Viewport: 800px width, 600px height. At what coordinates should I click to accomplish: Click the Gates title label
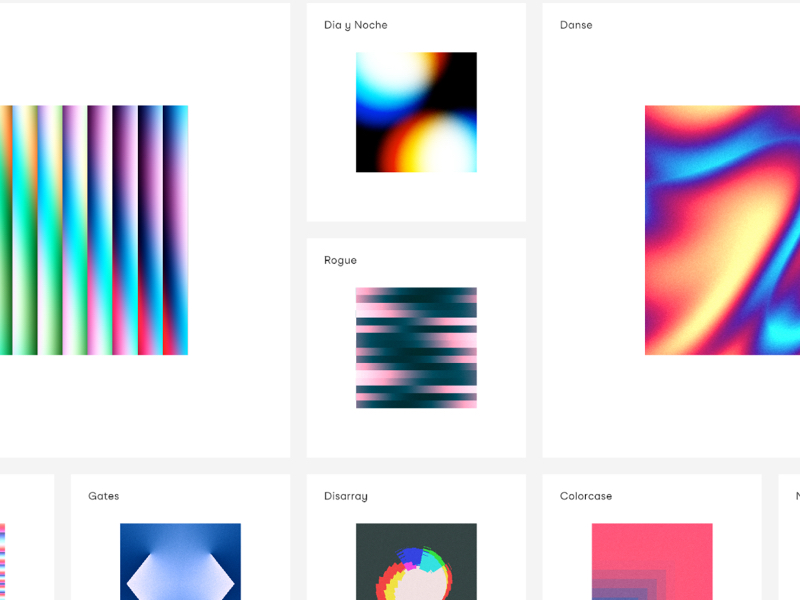(104, 496)
